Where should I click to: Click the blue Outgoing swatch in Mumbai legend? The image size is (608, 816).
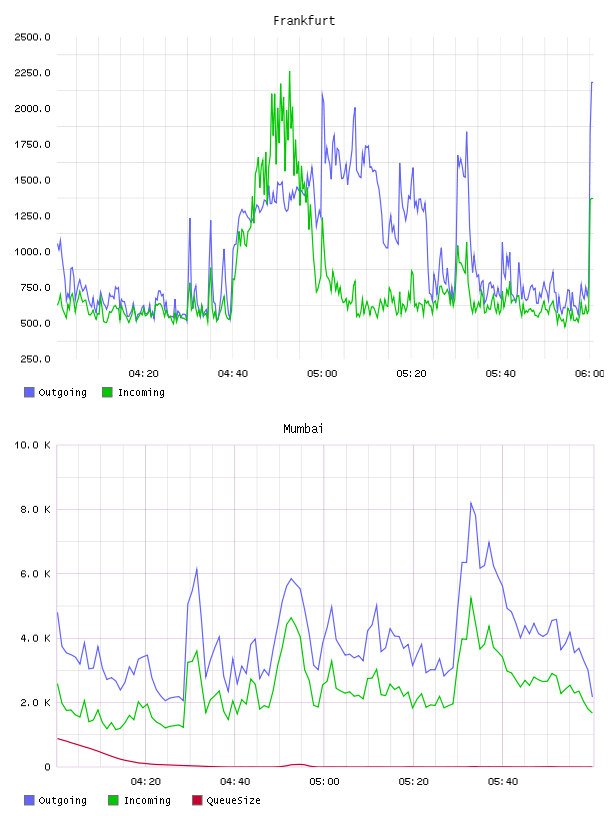point(29,800)
